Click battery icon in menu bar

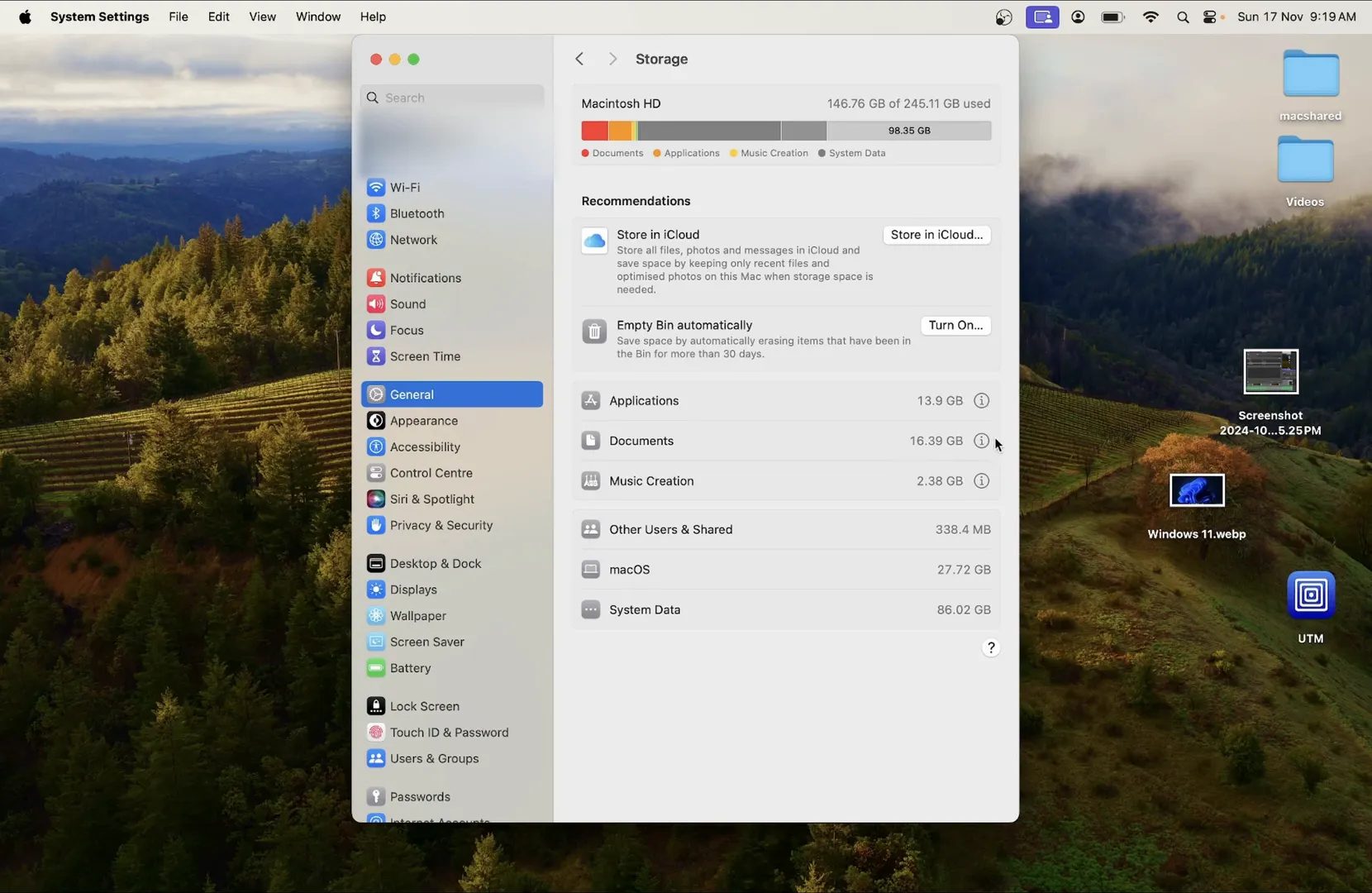point(1113,17)
